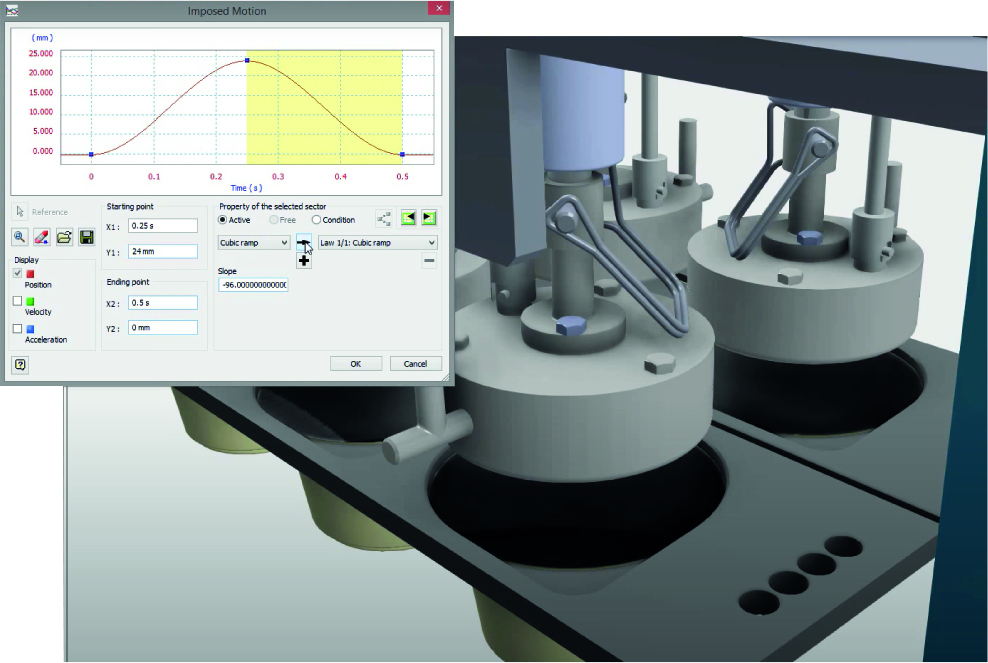The width and height of the screenshot is (988, 663).
Task: Open the help icon in dialog corner
Action: coord(20,364)
